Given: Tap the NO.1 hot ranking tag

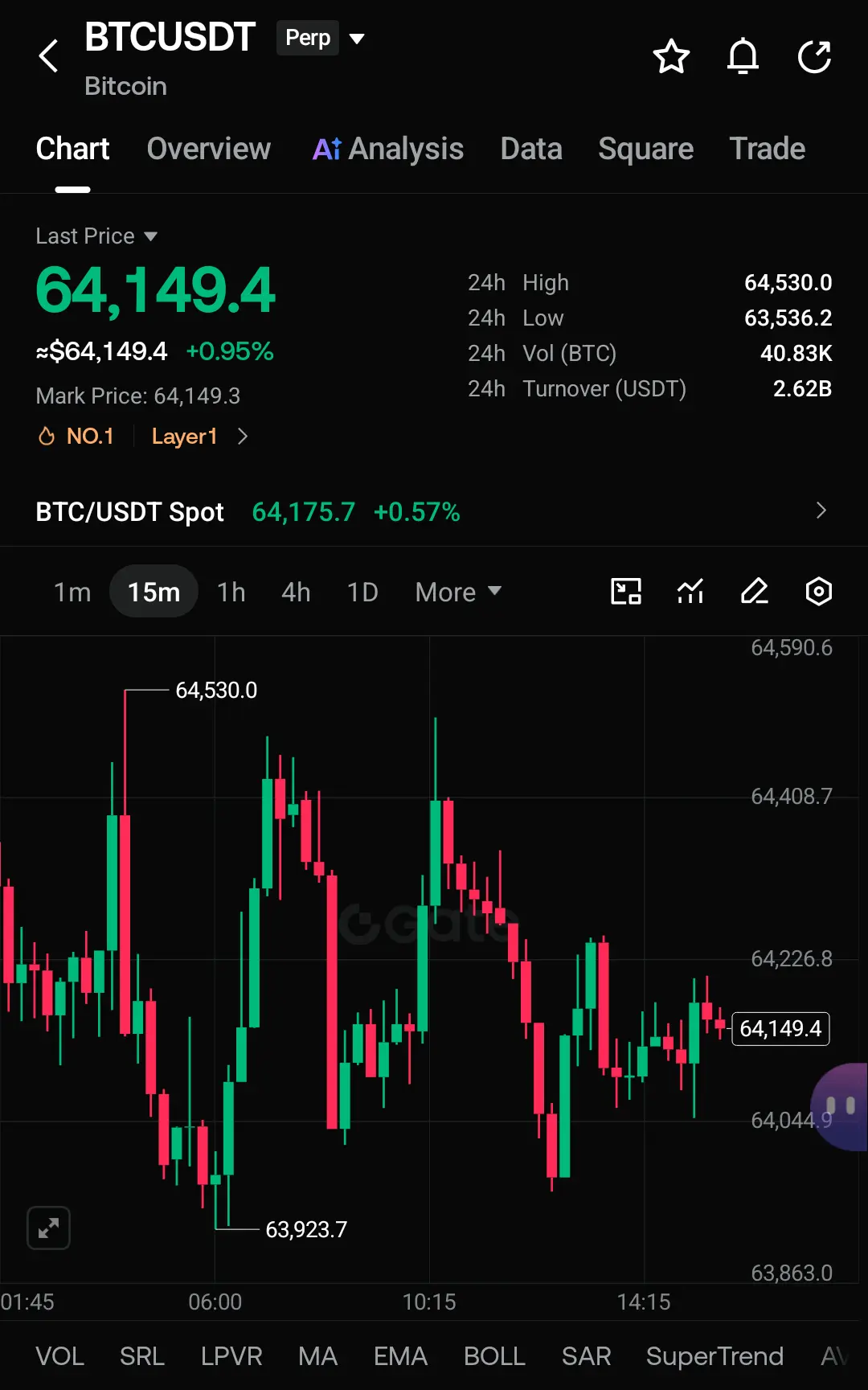Looking at the screenshot, I should click(x=77, y=436).
